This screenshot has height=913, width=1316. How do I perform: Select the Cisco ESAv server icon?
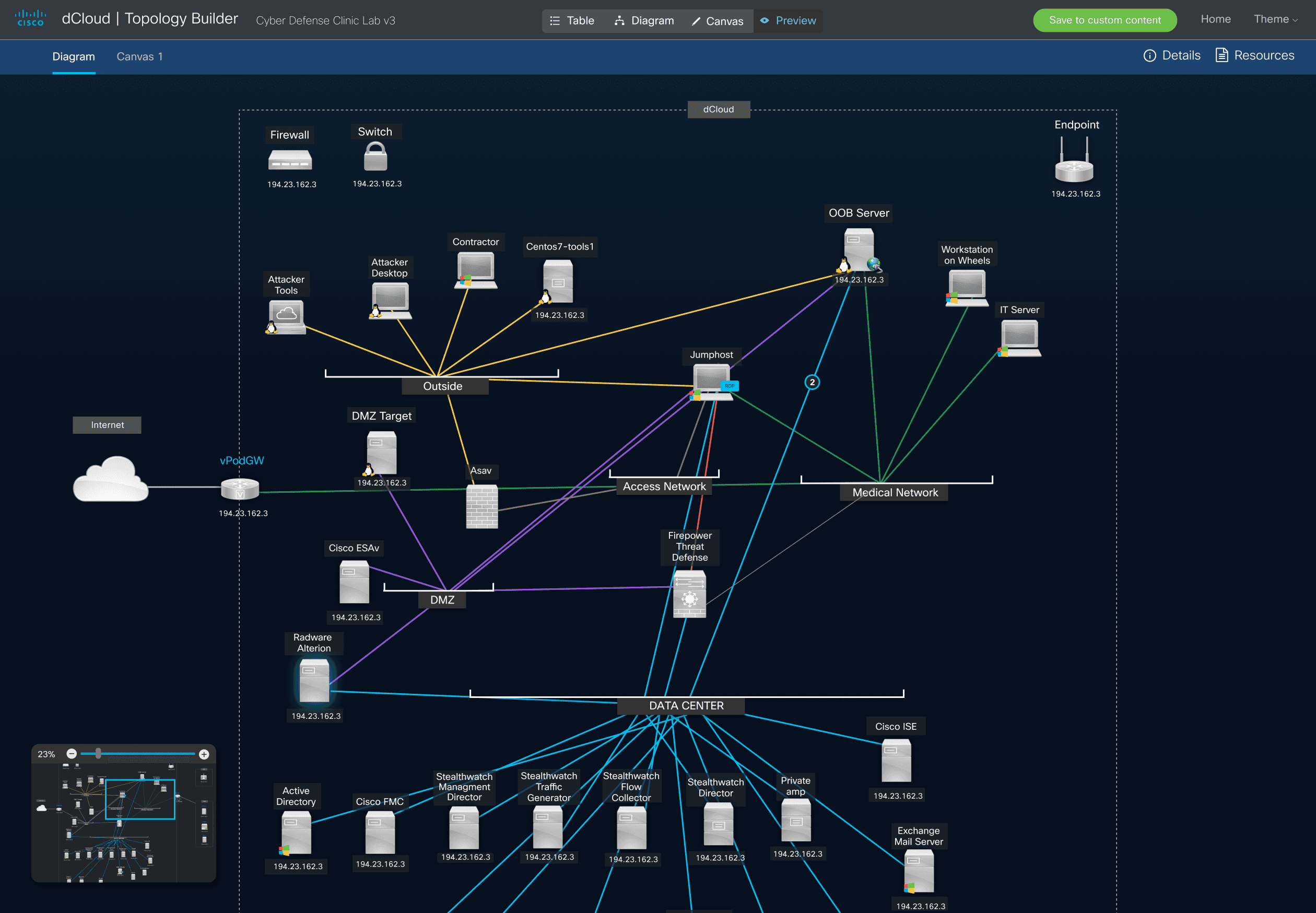point(354,582)
